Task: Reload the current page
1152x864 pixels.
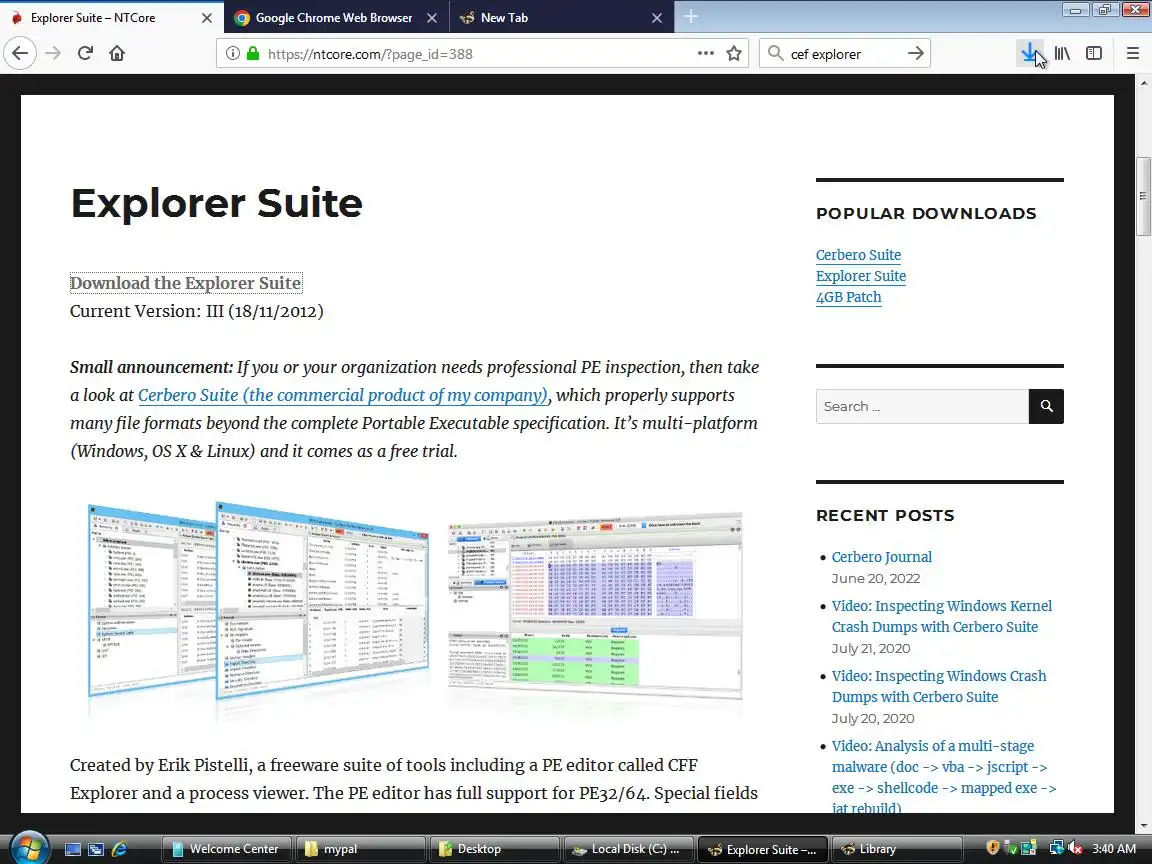Action: [x=85, y=53]
